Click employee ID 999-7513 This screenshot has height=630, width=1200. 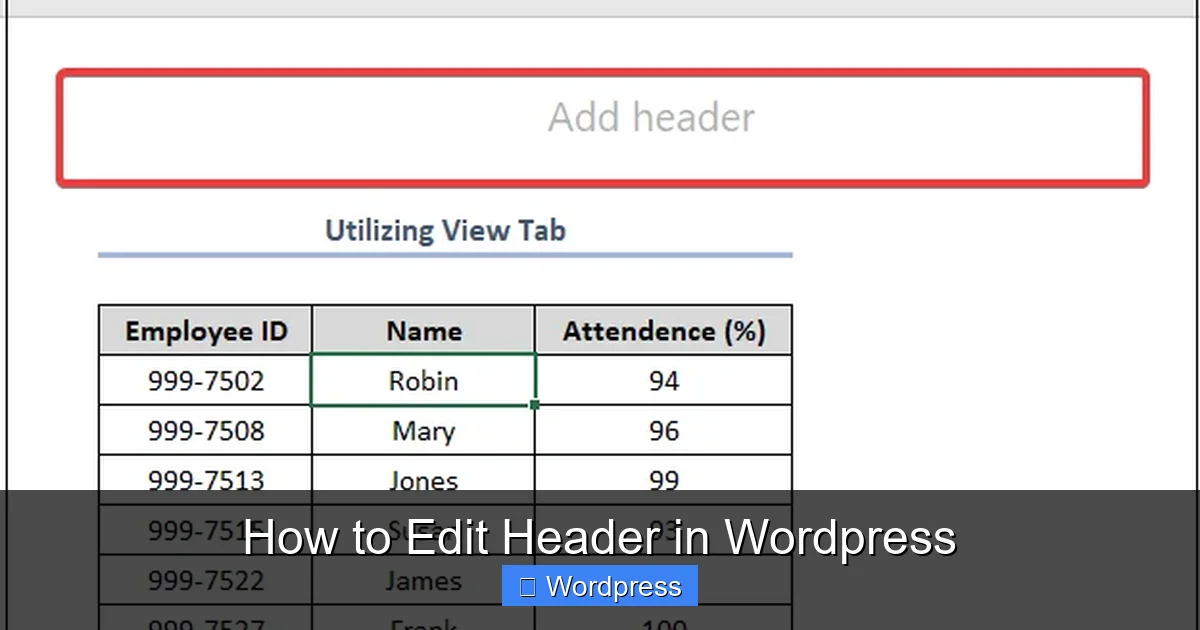[204, 480]
